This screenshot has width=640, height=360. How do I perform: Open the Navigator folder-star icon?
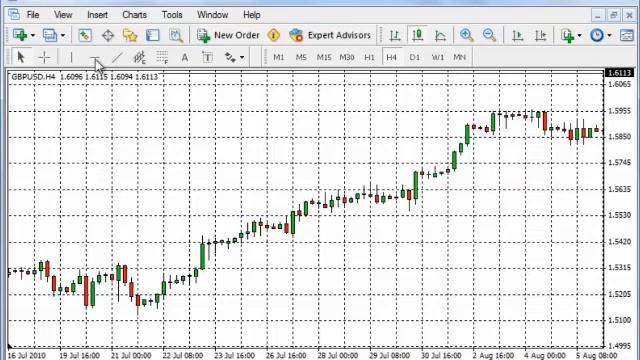pyautogui.click(x=130, y=36)
